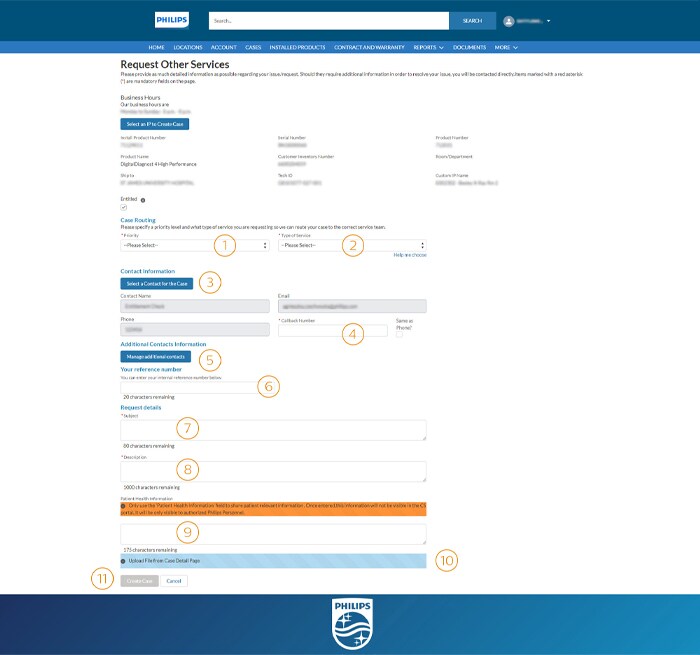Click the Cancel button

coord(174,581)
